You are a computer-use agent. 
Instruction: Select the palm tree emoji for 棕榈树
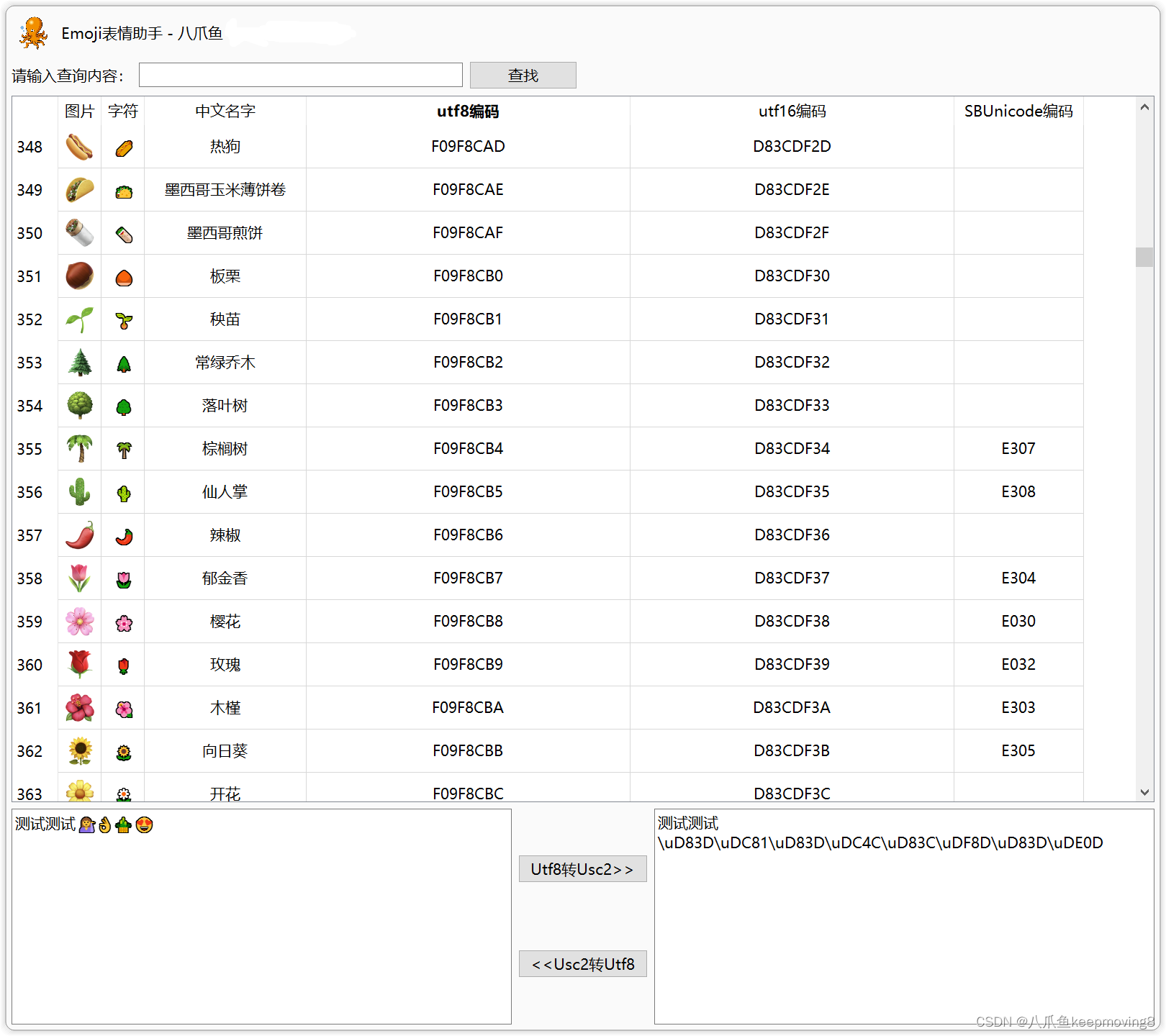pyautogui.click(x=79, y=449)
